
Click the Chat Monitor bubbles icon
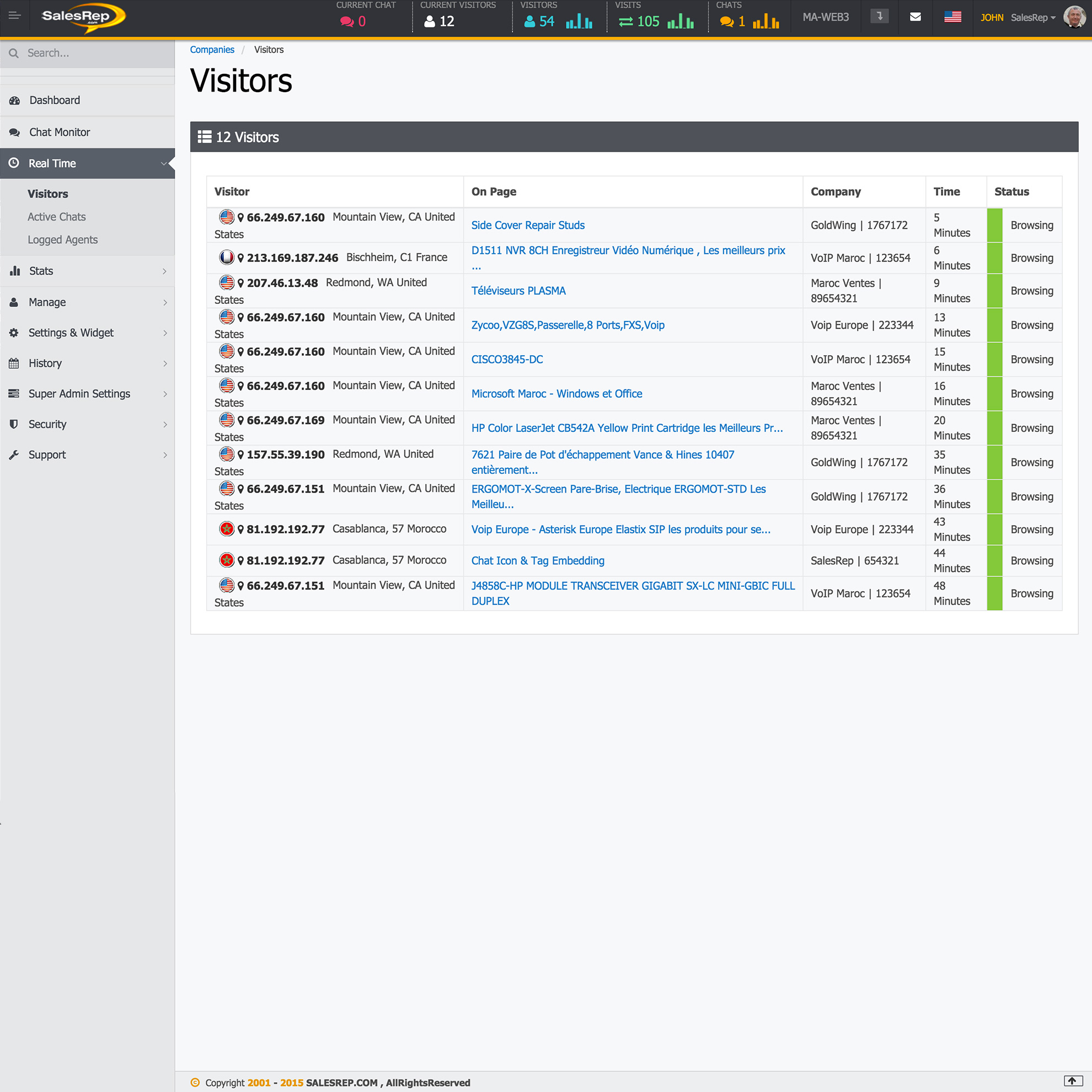click(x=14, y=132)
